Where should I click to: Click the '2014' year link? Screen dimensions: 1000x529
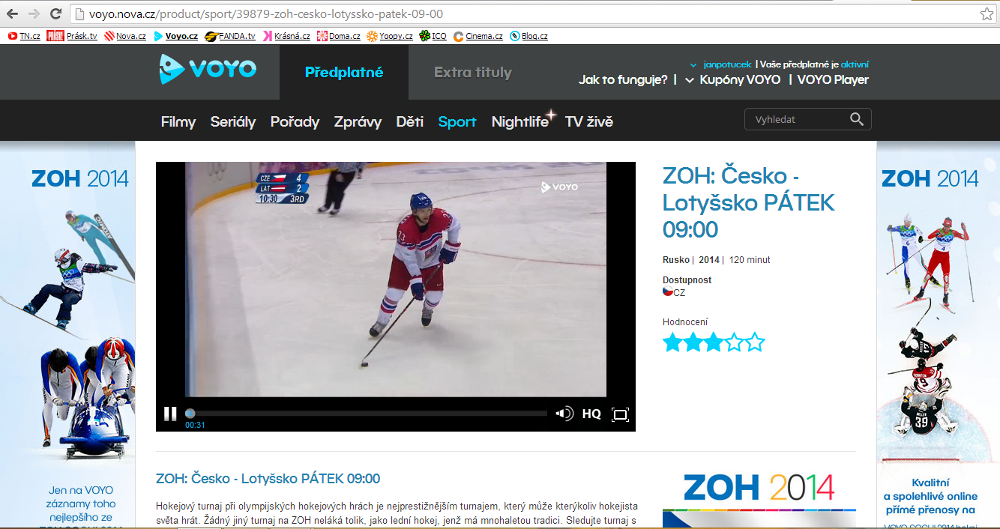[x=709, y=260]
